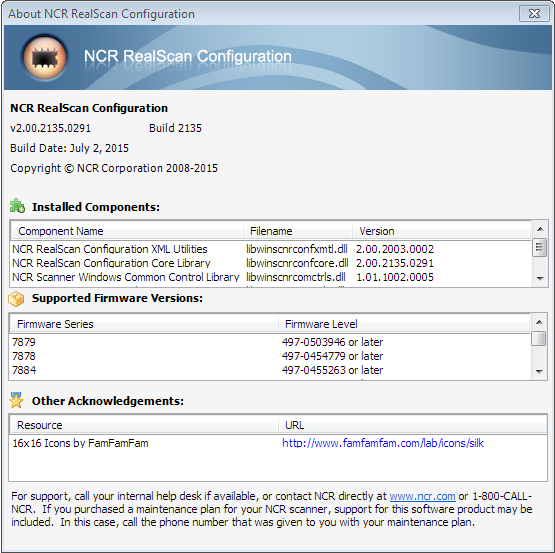Image resolution: width=555 pixels, height=553 pixels.
Task: Click the firmware list scrollbar thumb
Action: tap(539, 338)
